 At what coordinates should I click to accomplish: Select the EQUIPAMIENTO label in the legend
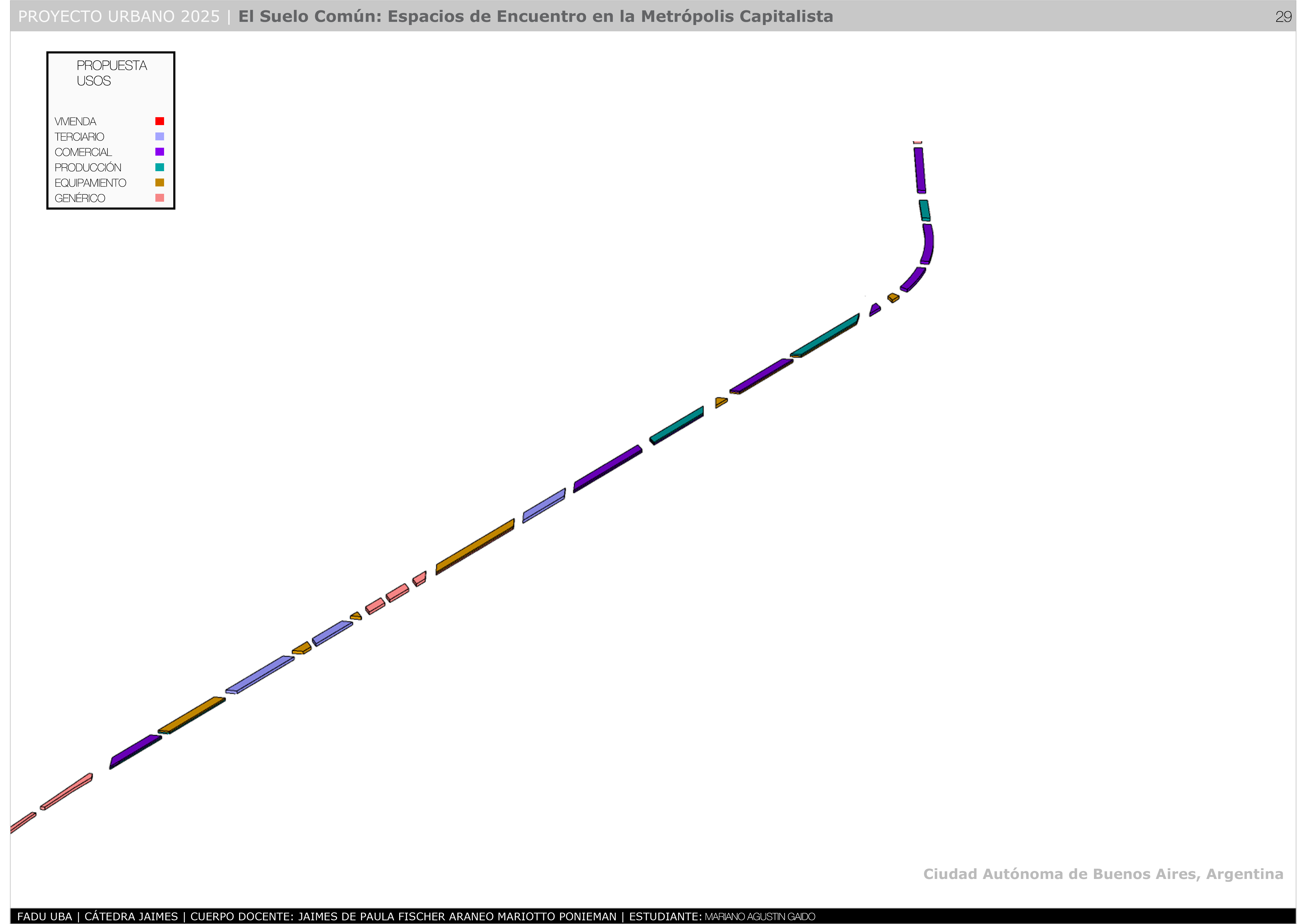90,183
